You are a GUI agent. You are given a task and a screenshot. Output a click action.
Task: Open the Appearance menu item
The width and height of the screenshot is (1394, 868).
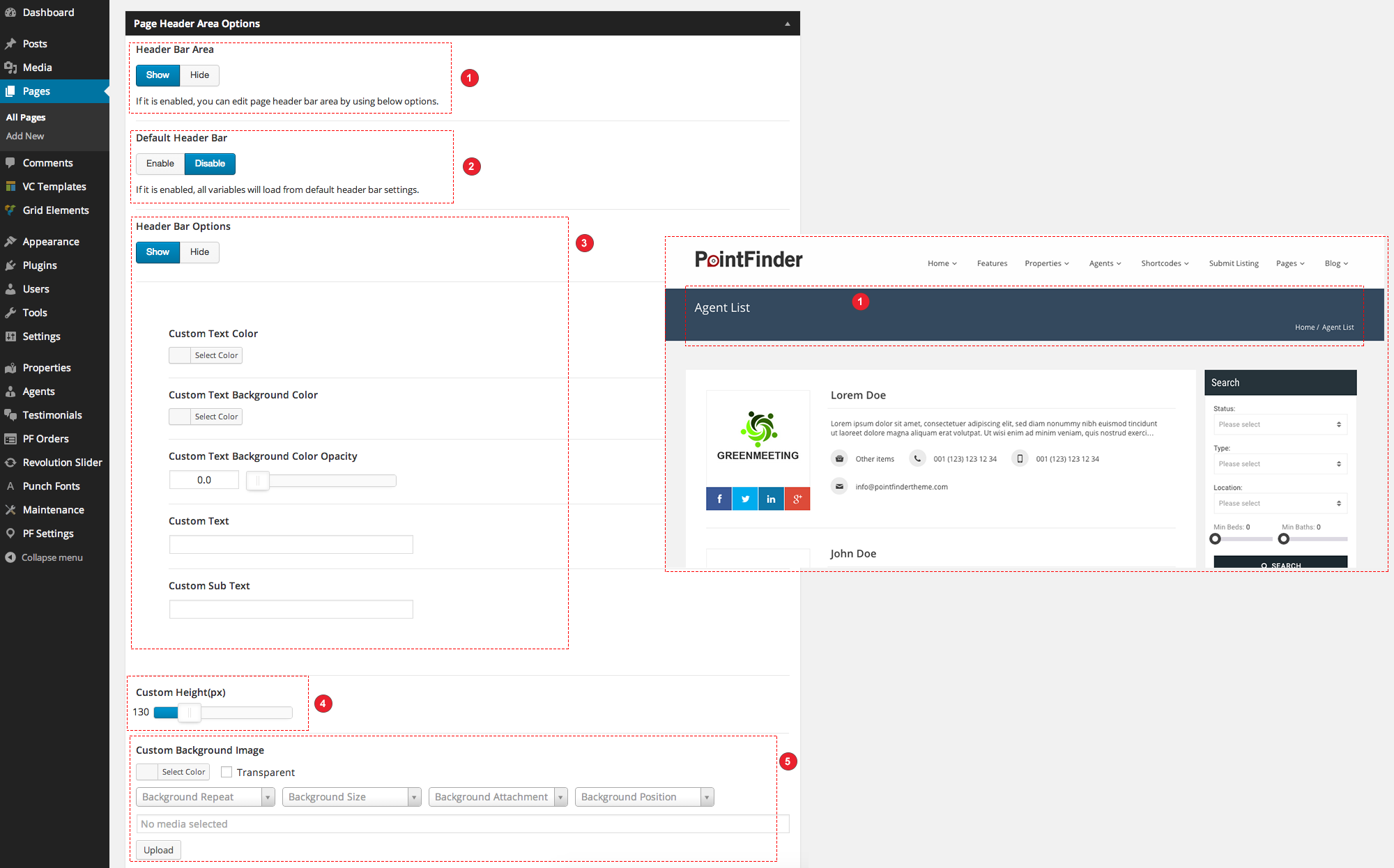[51, 242]
